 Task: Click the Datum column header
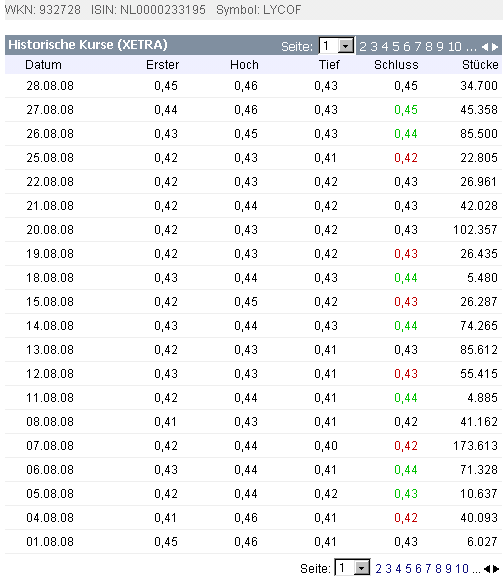[x=43, y=65]
